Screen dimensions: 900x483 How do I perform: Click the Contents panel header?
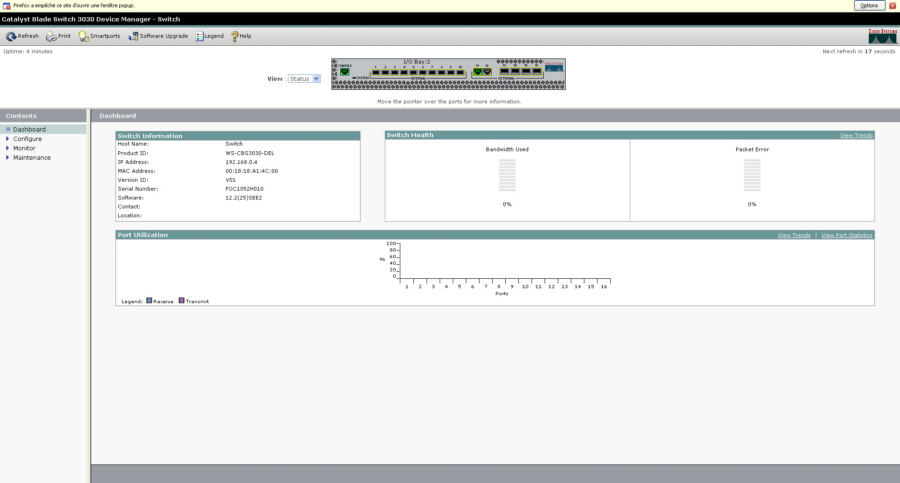pos(44,116)
